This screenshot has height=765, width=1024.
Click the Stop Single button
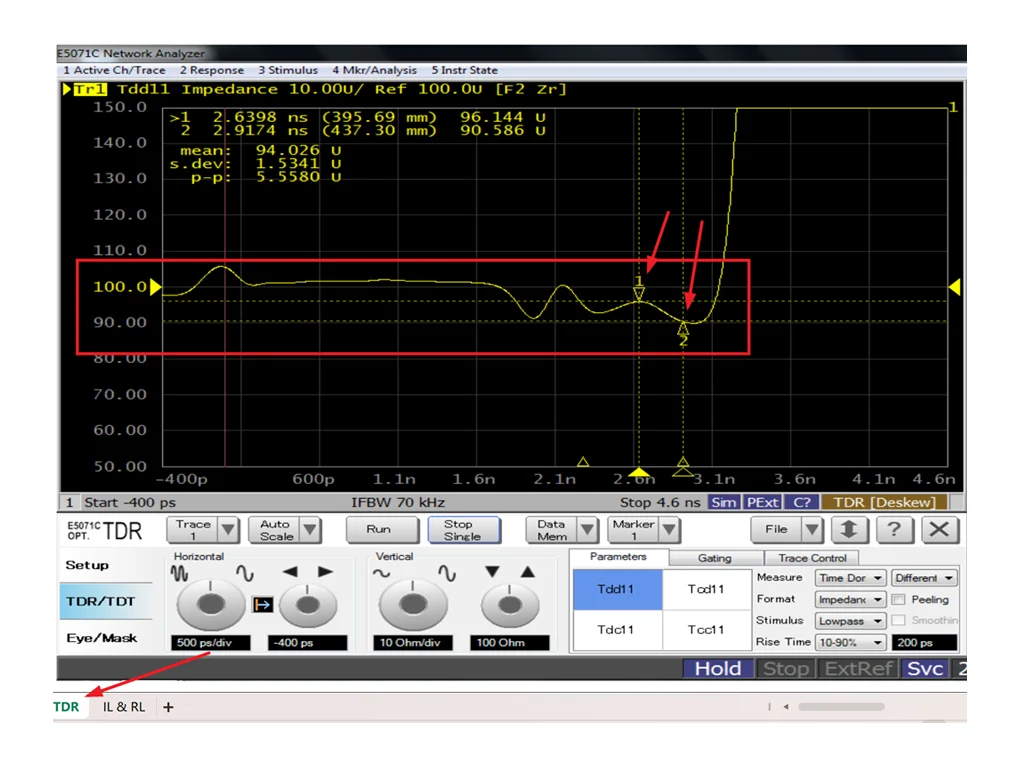463,529
